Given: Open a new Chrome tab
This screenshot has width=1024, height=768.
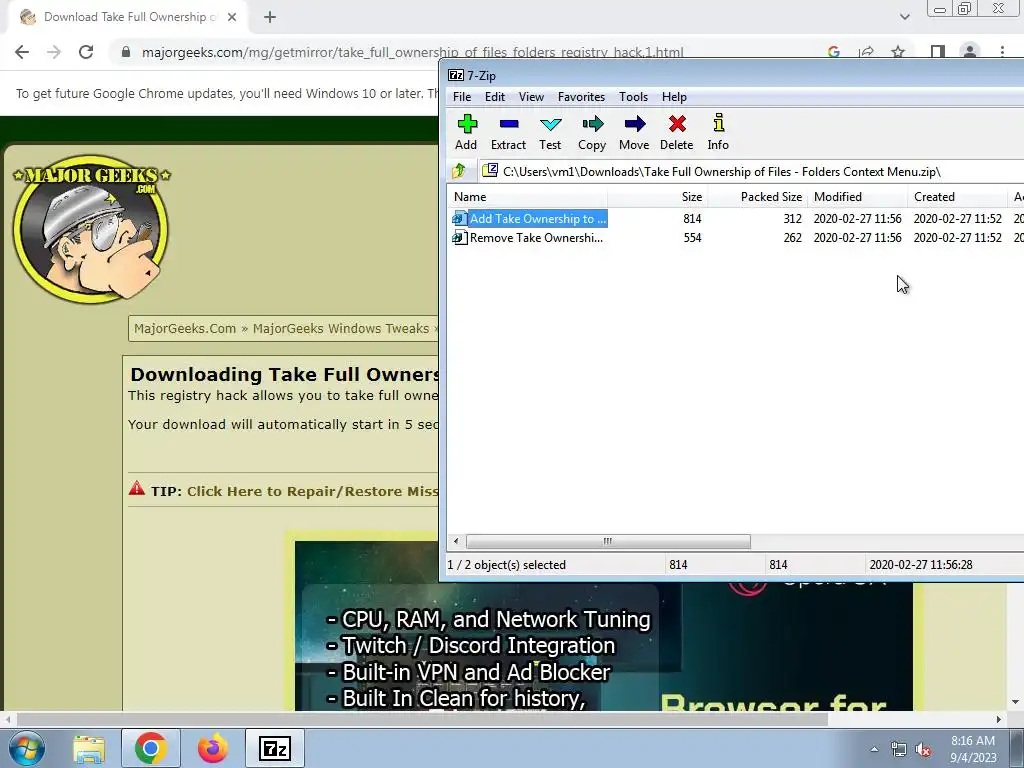Looking at the screenshot, I should point(270,18).
